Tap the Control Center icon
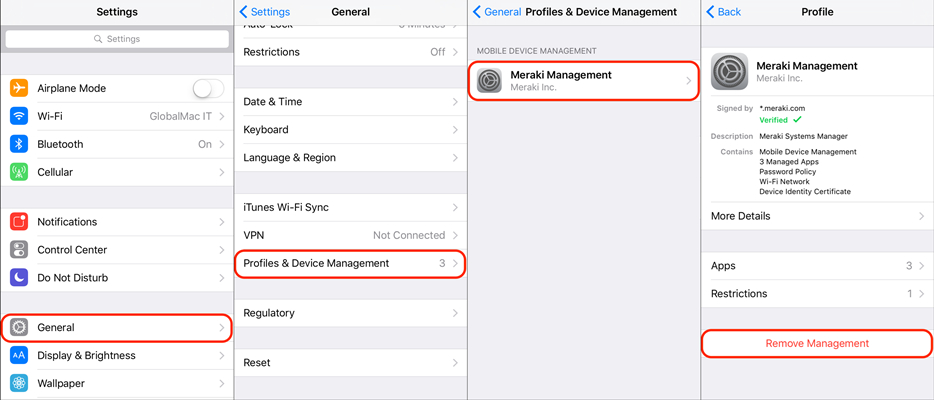Screen dimensions: 934x400 19,250
